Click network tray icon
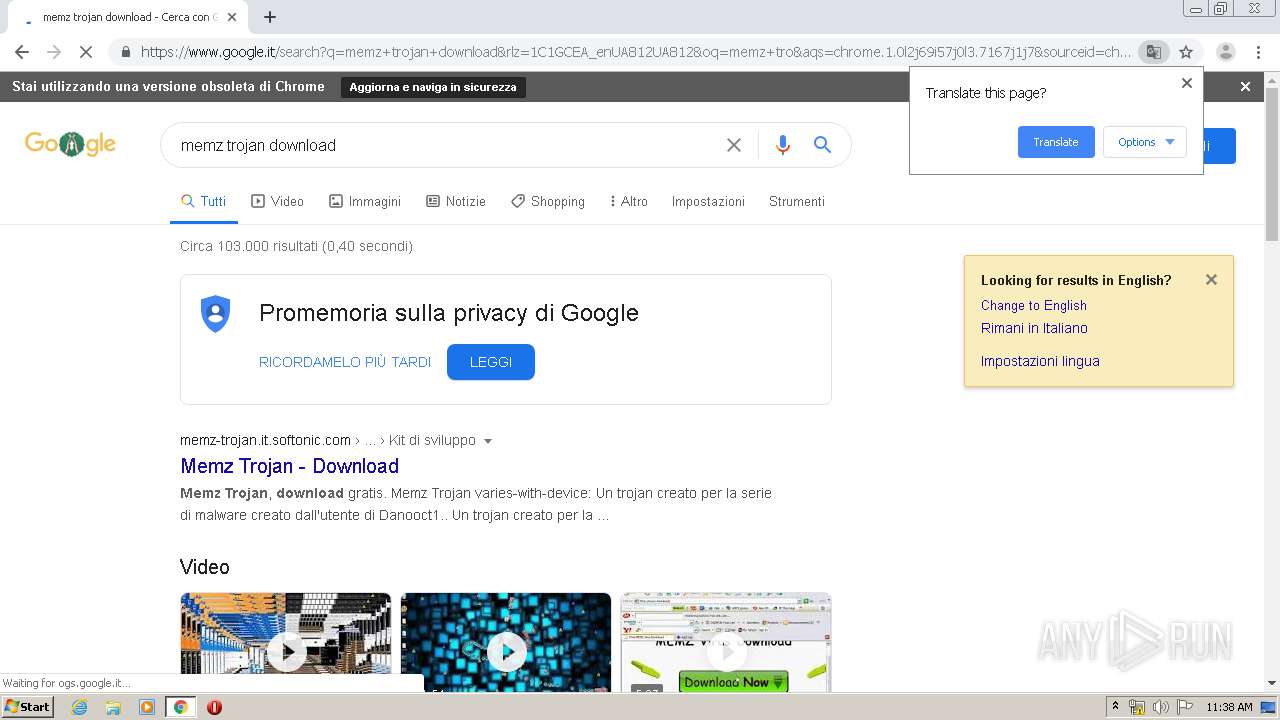 coord(1137,707)
